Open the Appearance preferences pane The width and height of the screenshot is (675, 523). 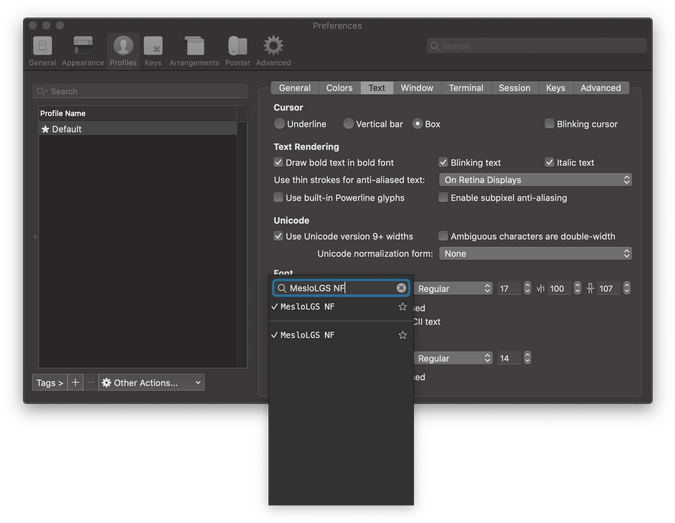coord(83,51)
